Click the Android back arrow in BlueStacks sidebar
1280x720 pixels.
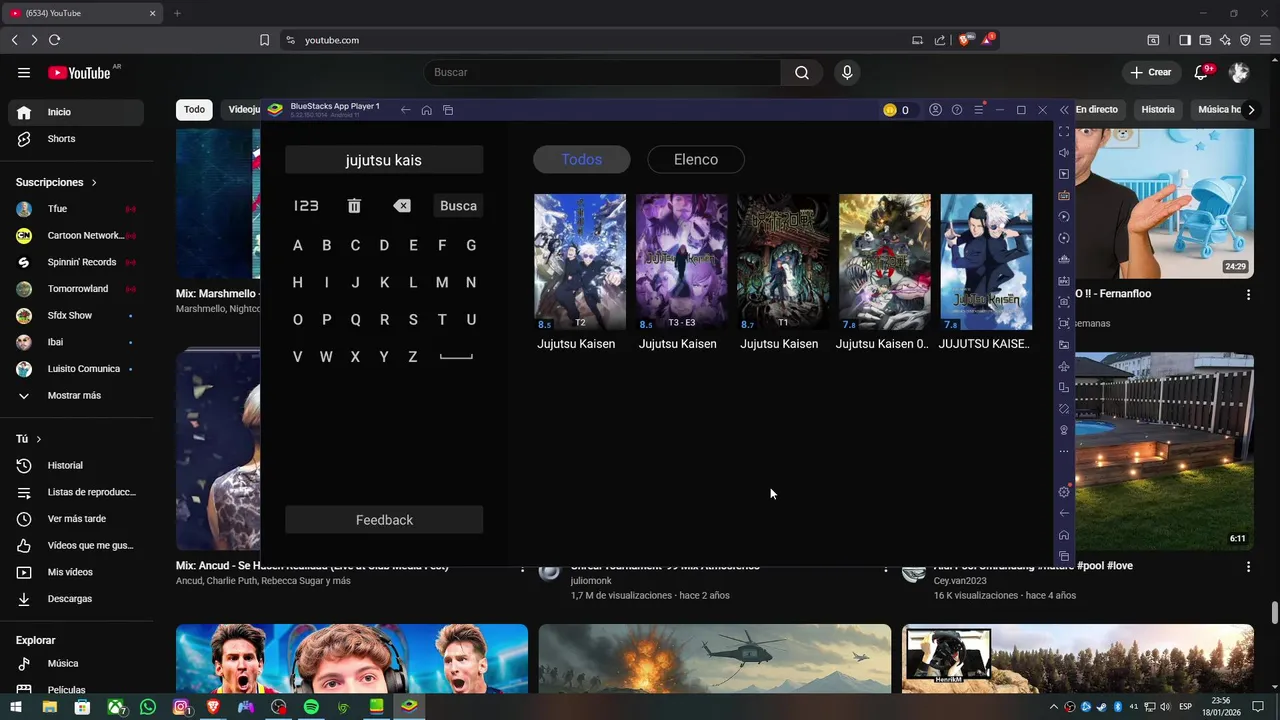point(1064,513)
